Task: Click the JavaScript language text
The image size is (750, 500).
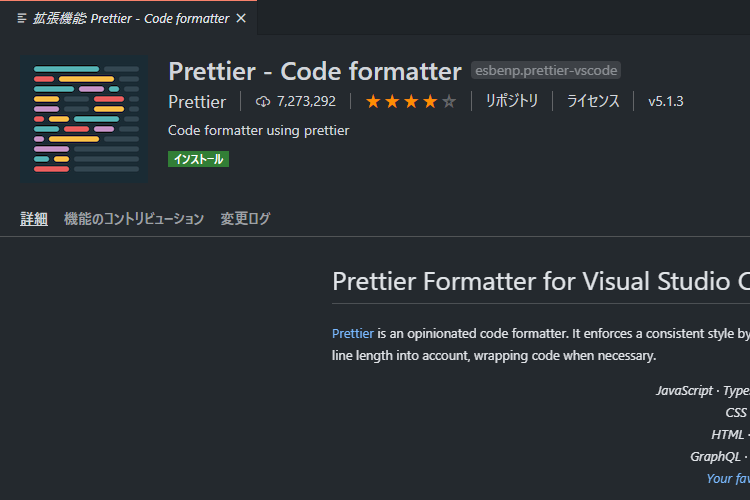Action: tap(684, 391)
